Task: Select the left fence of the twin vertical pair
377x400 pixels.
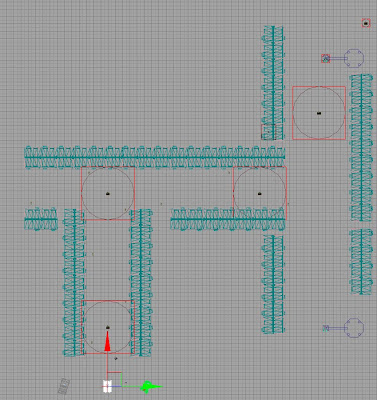Action: coord(74,283)
